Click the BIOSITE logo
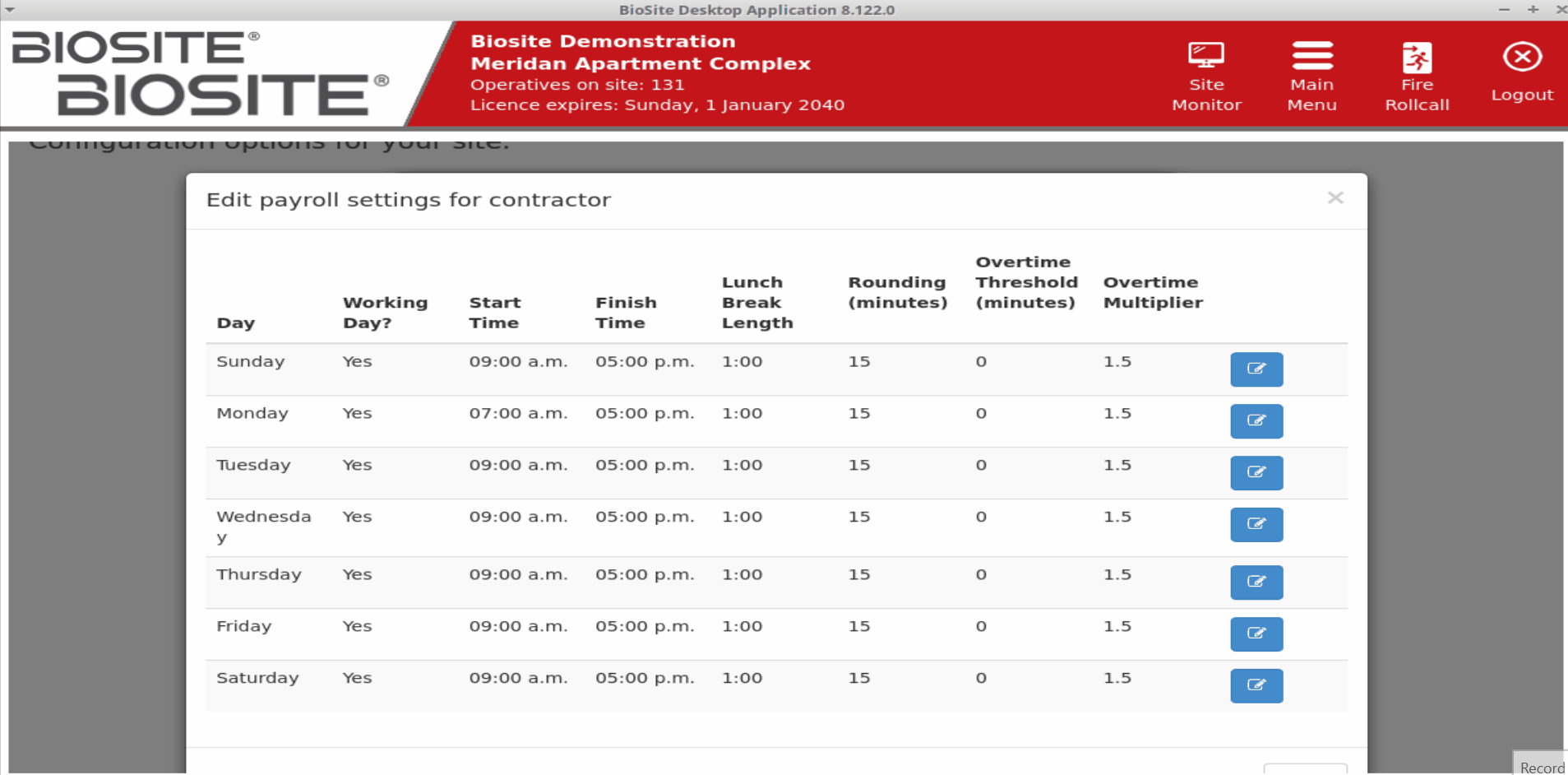Viewport: 1568px width, 775px height. [x=200, y=73]
